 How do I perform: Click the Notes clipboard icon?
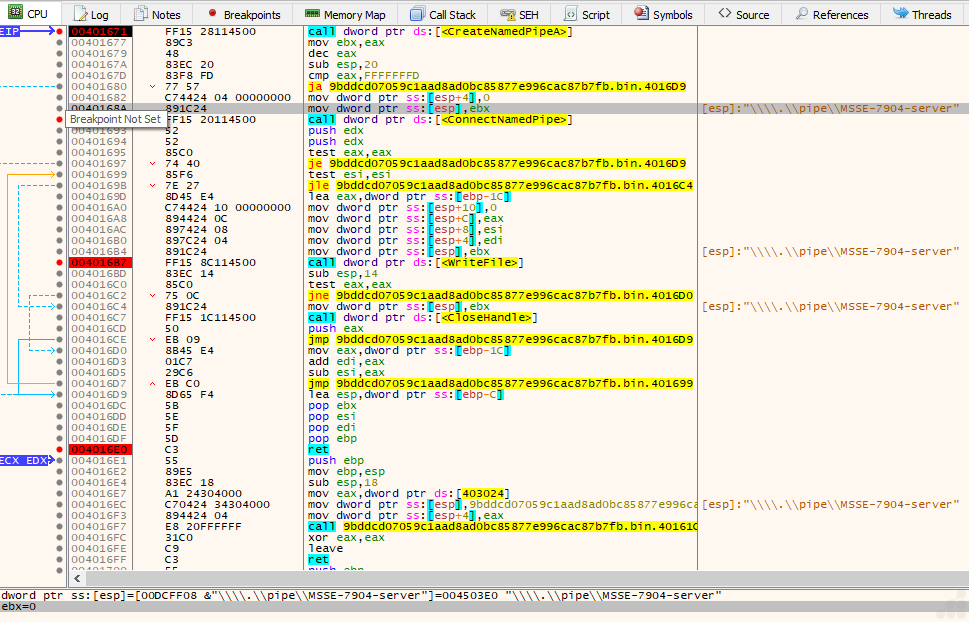[x=141, y=14]
